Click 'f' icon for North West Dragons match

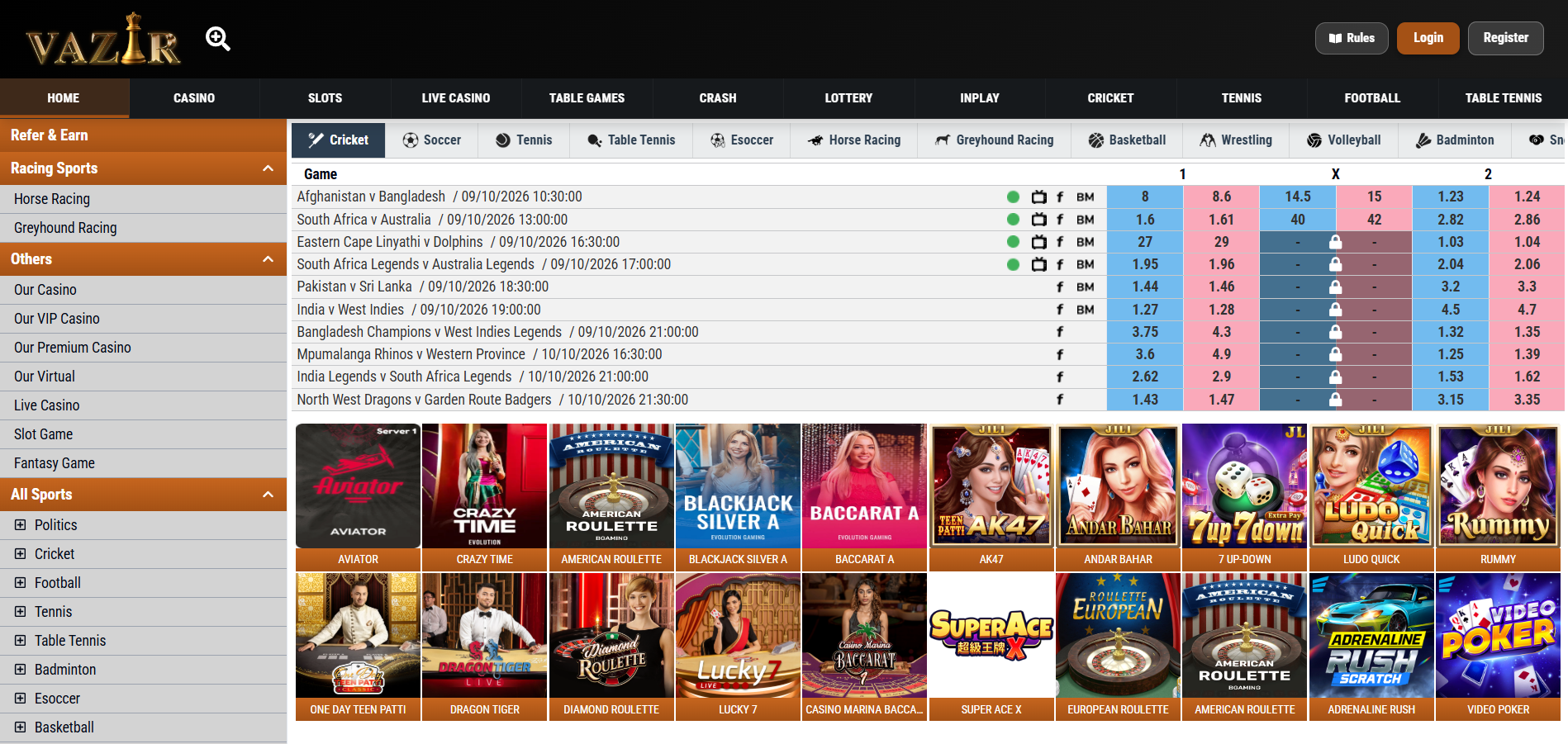coord(1060,400)
